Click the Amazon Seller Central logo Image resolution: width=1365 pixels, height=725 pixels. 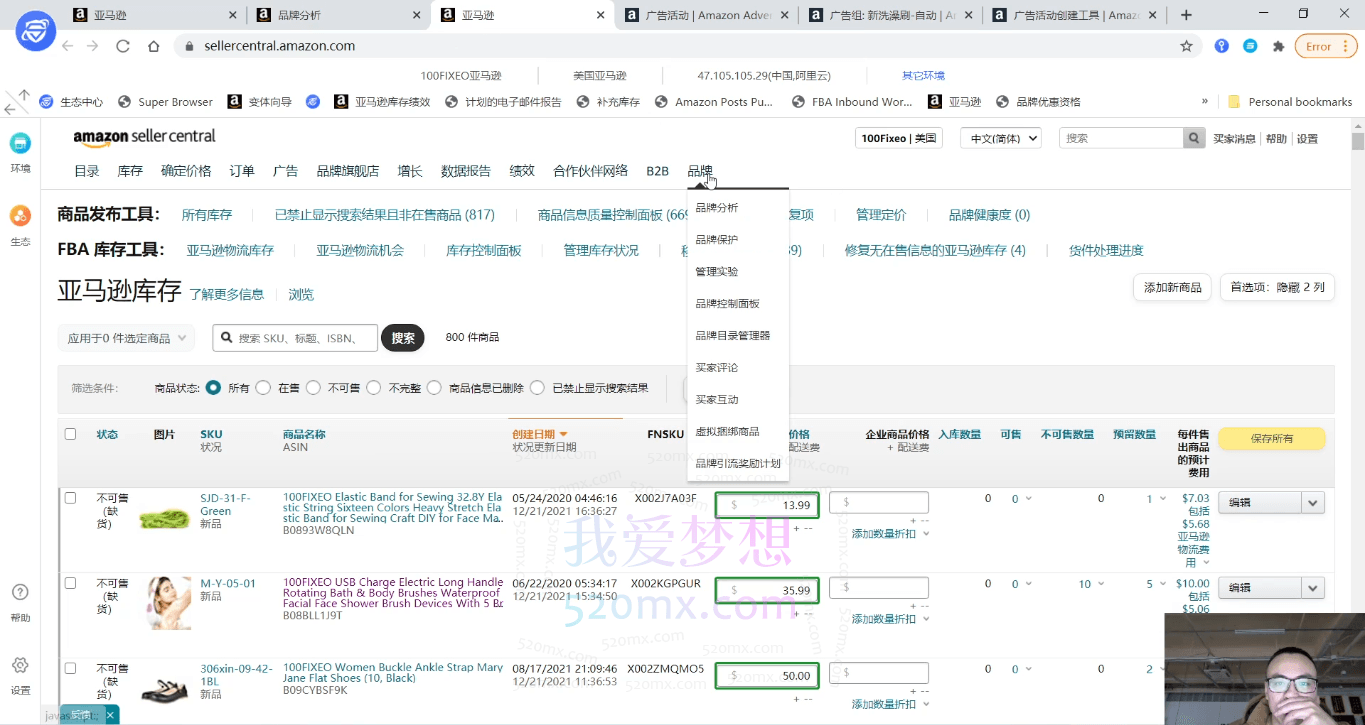(144, 137)
